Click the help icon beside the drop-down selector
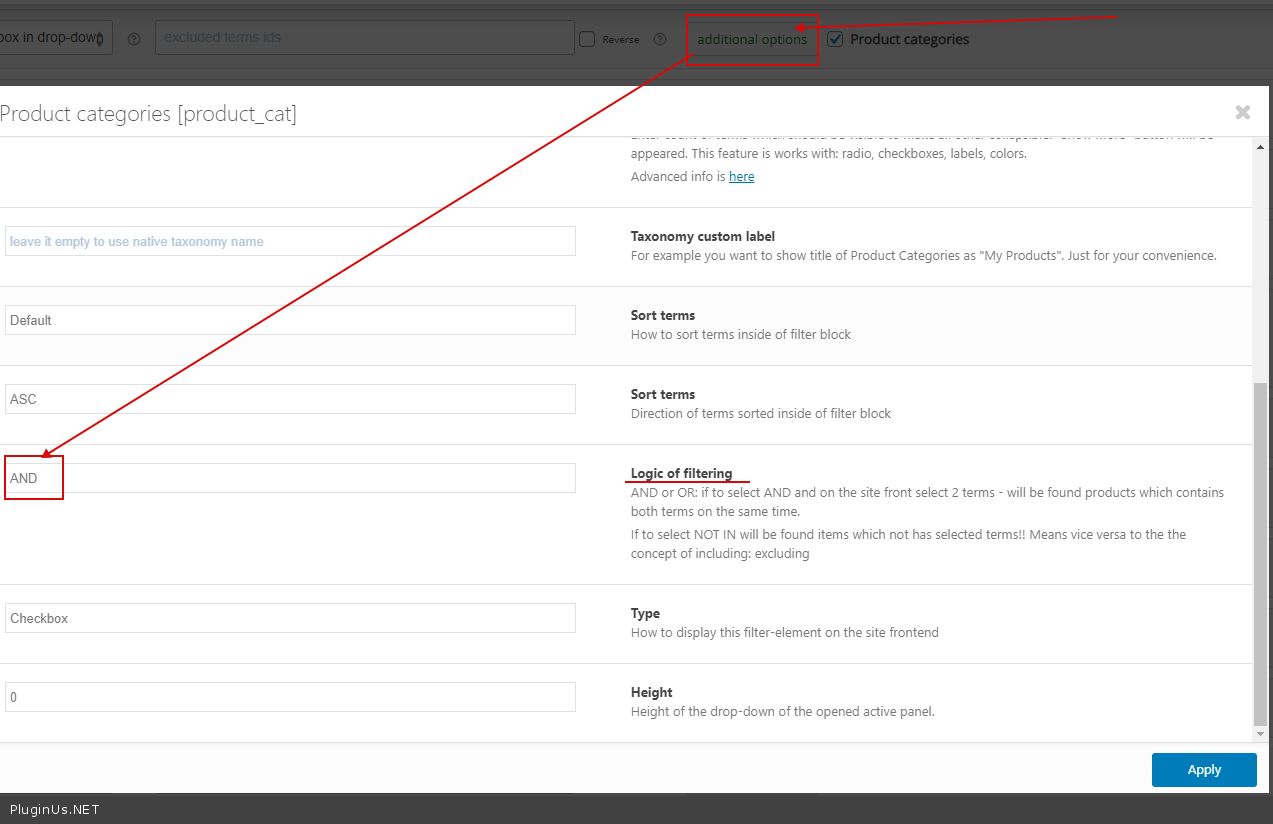The width and height of the screenshot is (1273, 824). (x=134, y=39)
